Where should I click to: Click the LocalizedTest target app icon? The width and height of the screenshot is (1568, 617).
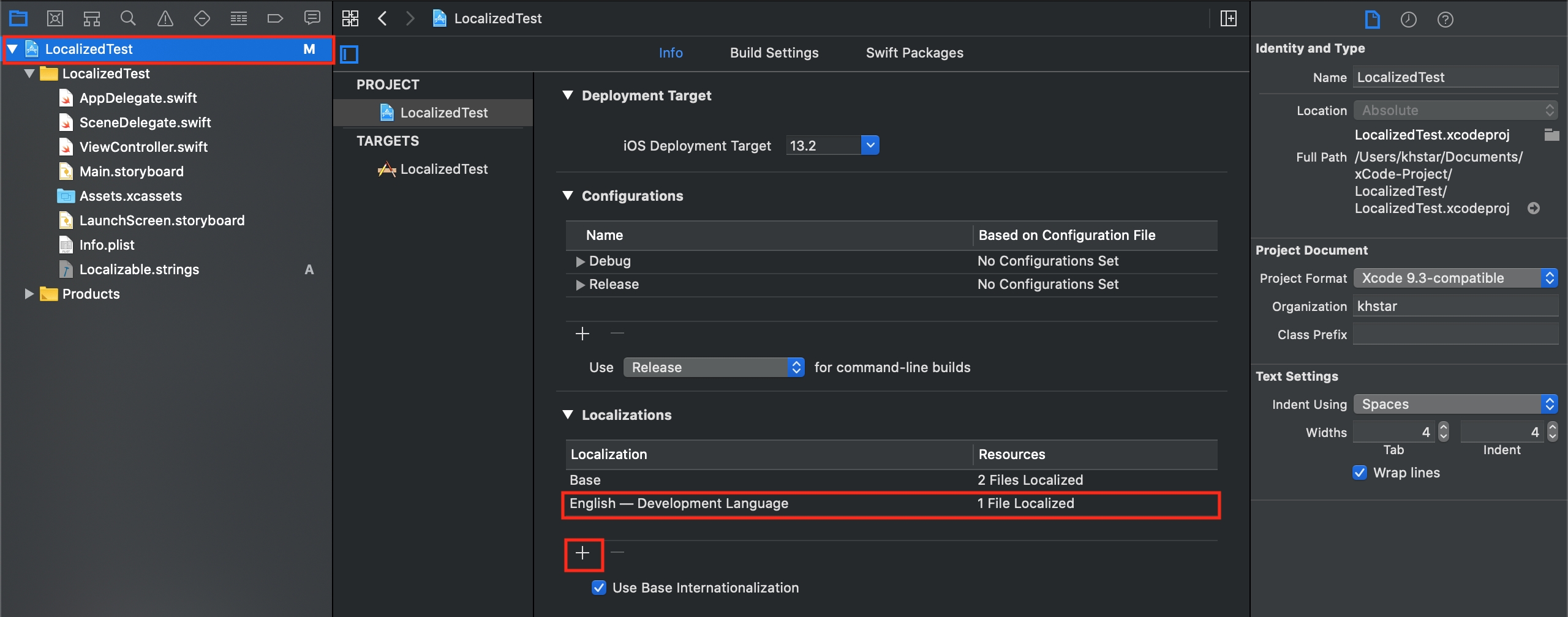click(386, 169)
